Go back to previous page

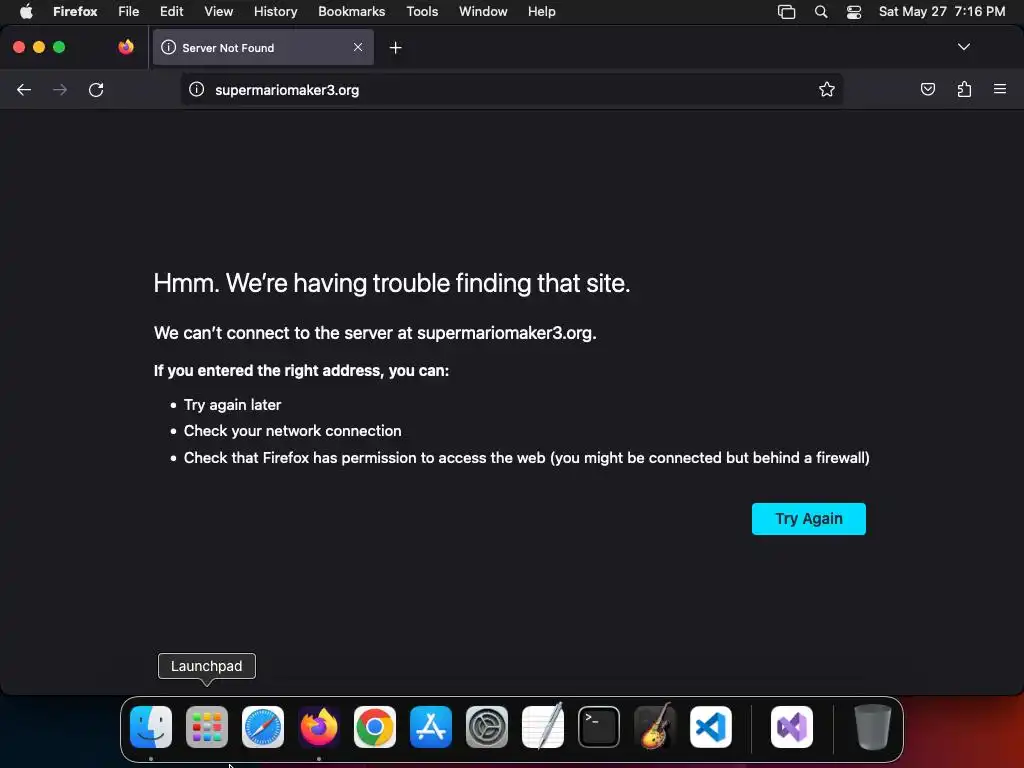click(24, 89)
